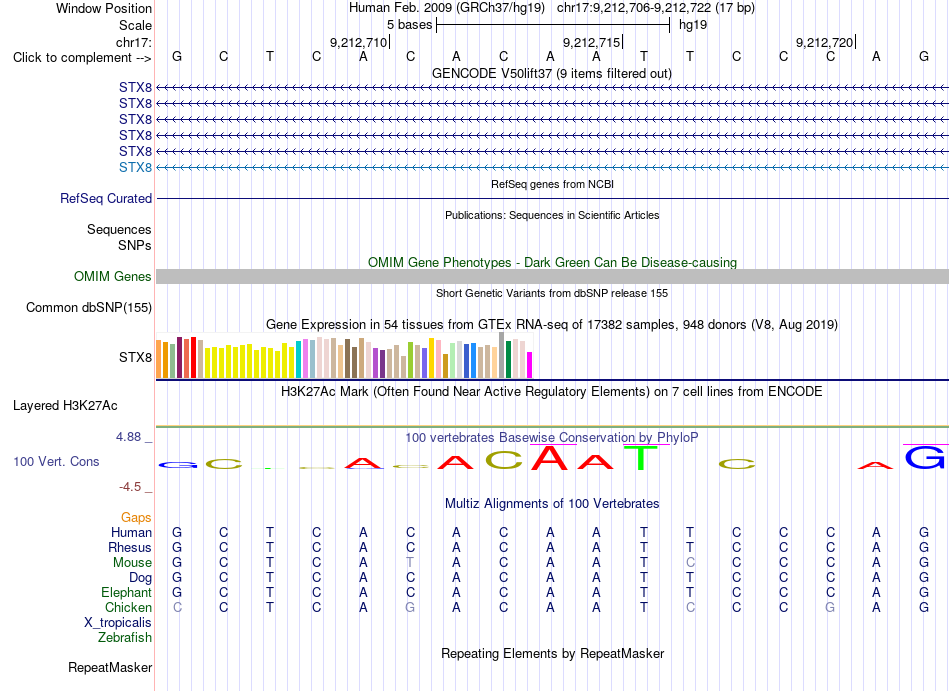Image resolution: width=950 pixels, height=691 pixels.
Task: Click the Chicken alignment row label
Action: pos(128,607)
